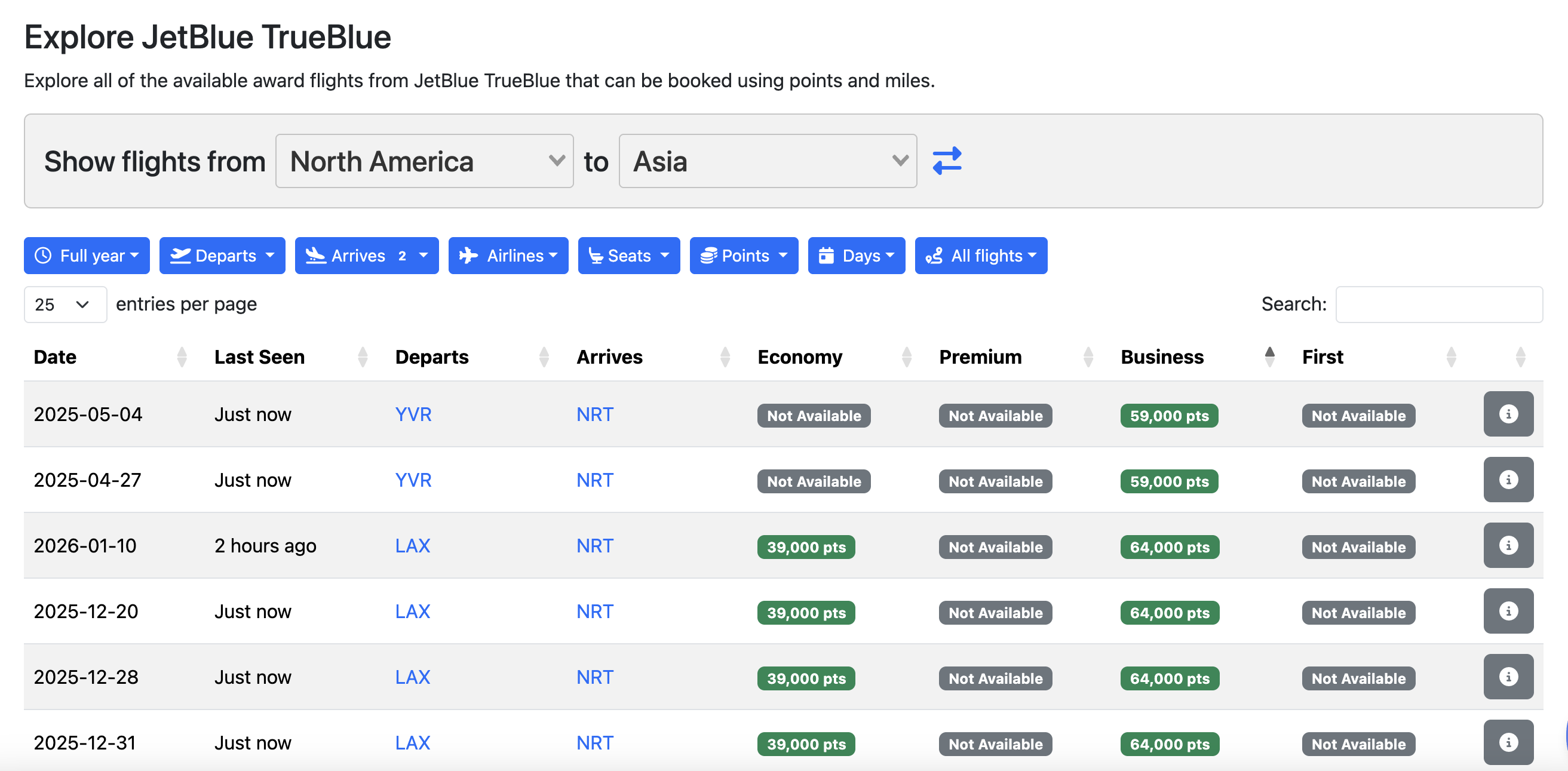Open info for 2025-12-31 flight
The image size is (1568, 771).
pyautogui.click(x=1508, y=742)
